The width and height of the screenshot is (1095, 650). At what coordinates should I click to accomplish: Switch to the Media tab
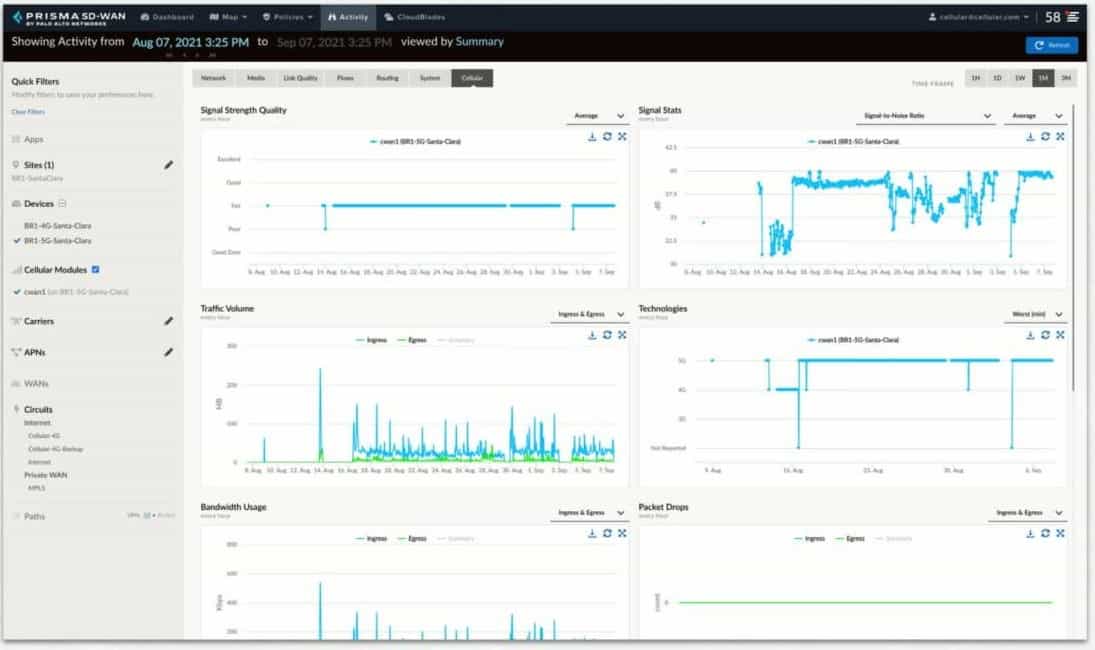coord(256,78)
